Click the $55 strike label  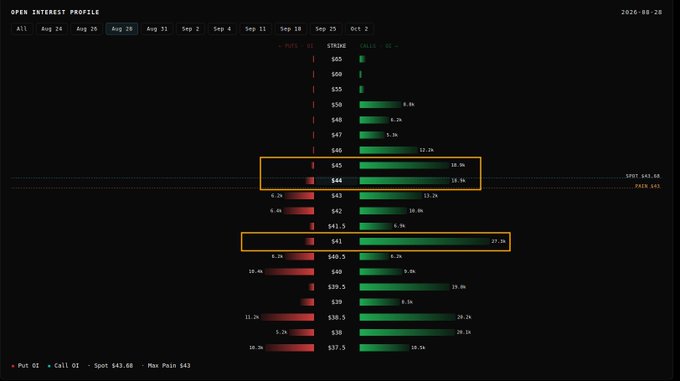337,89
